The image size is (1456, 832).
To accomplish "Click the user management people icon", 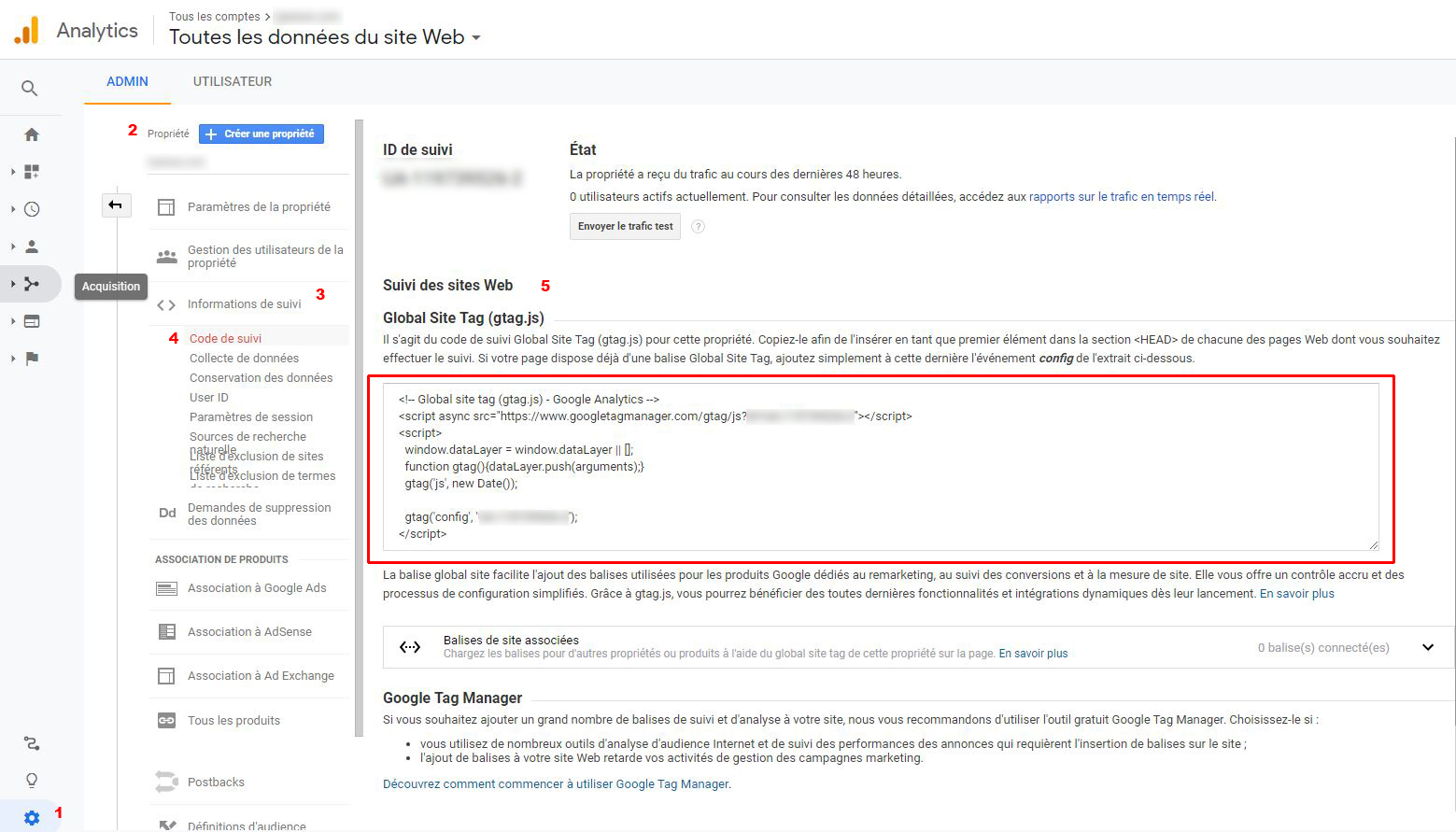I will point(166,256).
